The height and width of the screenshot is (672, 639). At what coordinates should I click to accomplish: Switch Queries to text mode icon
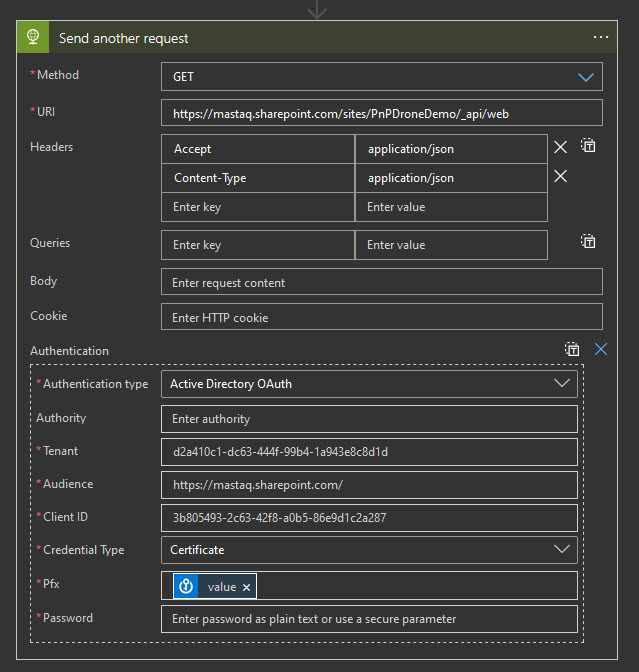pyautogui.click(x=589, y=241)
